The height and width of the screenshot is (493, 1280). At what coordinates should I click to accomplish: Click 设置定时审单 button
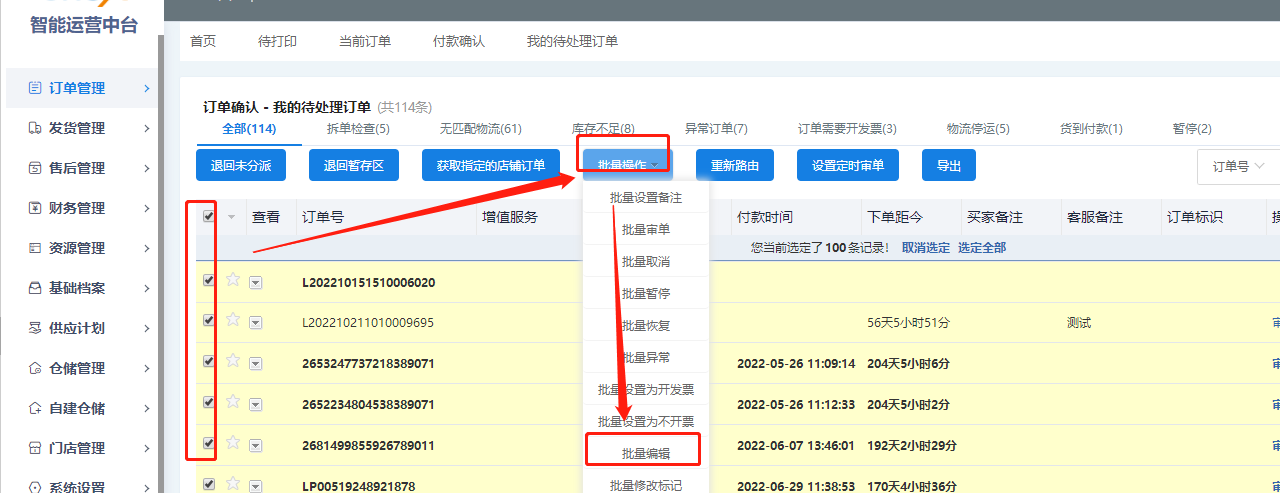[x=848, y=165]
